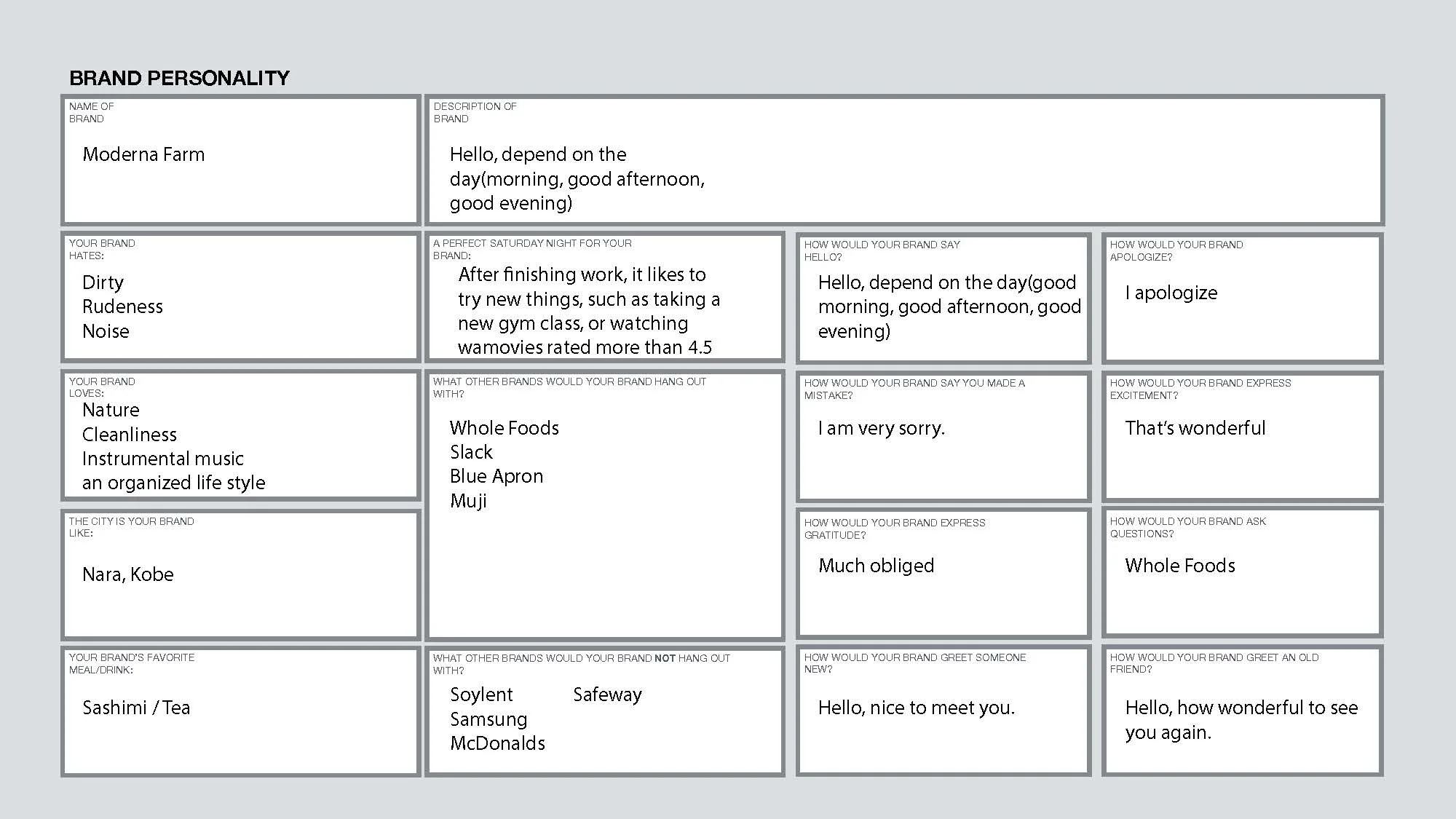Select 'Slack' in hang out list
Viewport: 1456px width, 819px height.
pyautogui.click(x=471, y=452)
